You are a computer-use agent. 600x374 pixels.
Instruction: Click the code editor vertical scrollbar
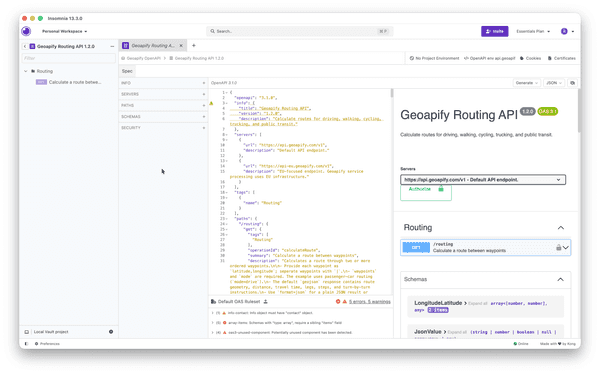pos(391,93)
